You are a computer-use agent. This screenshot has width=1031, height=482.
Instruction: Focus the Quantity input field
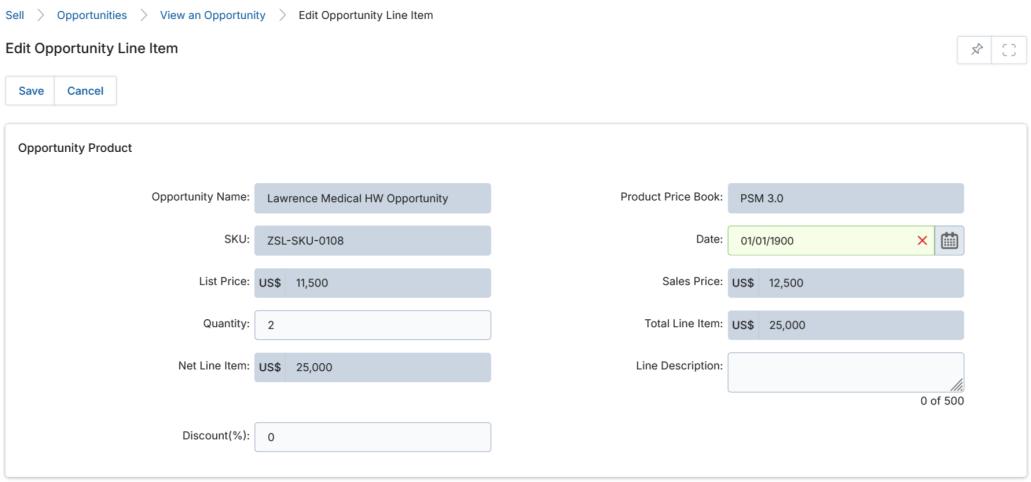373,325
